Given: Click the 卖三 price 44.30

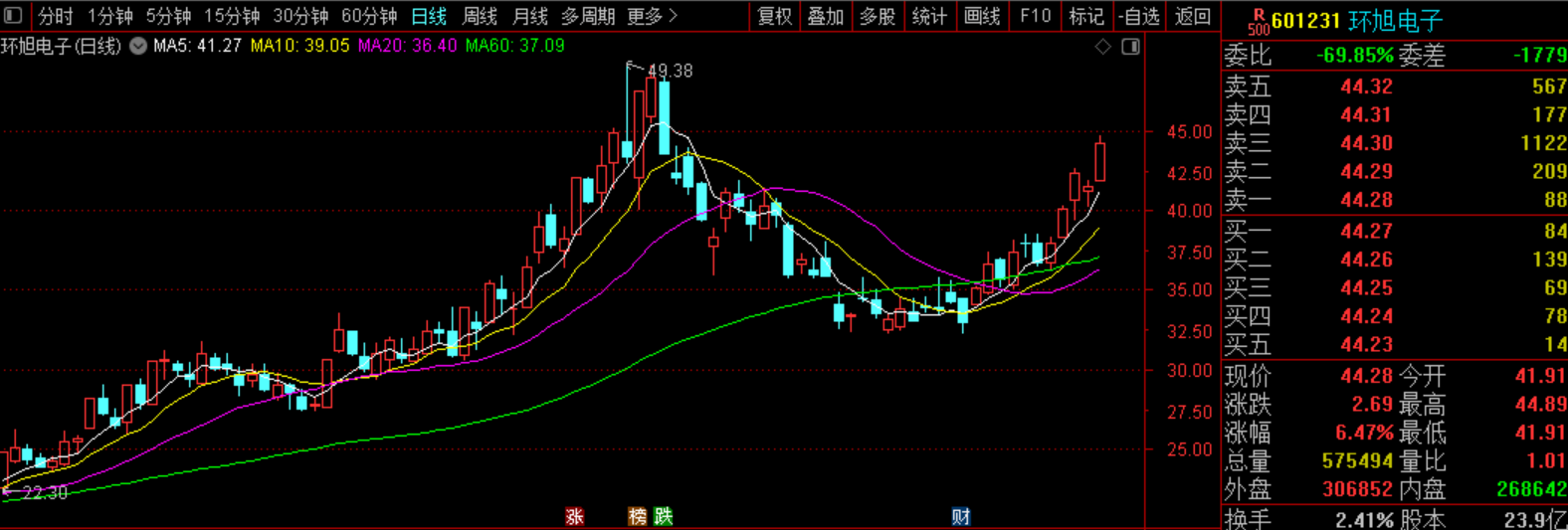Looking at the screenshot, I should [1366, 143].
